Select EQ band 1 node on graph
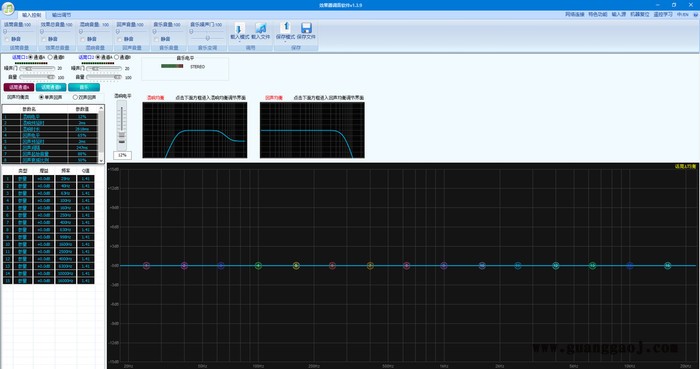The image size is (700, 369). (x=146, y=265)
